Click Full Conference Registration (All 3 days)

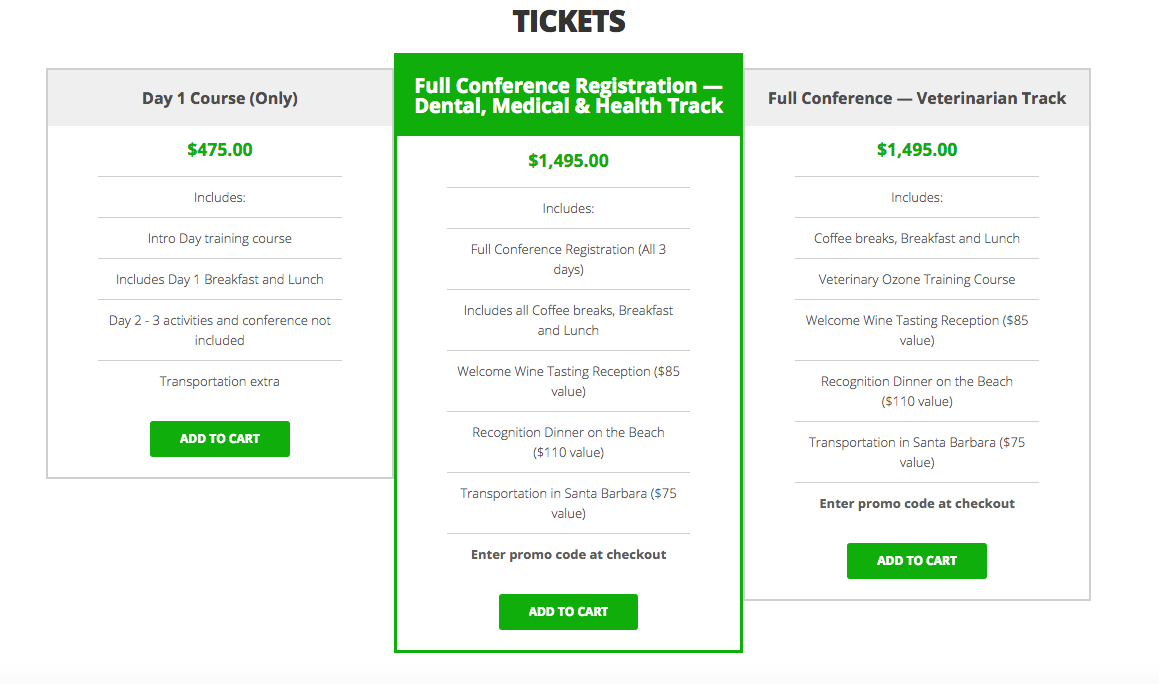(x=568, y=260)
